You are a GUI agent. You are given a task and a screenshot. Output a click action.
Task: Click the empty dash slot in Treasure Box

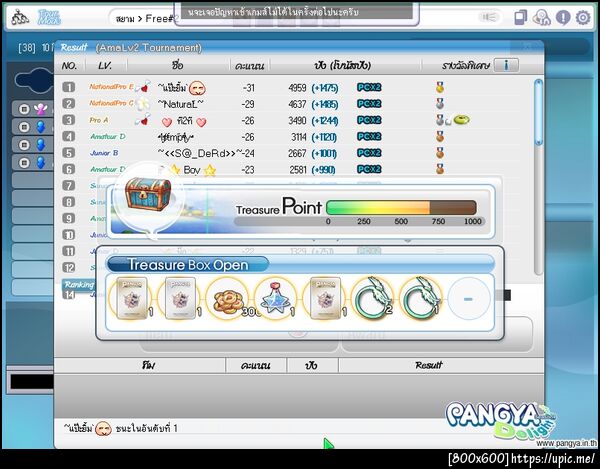(469, 299)
